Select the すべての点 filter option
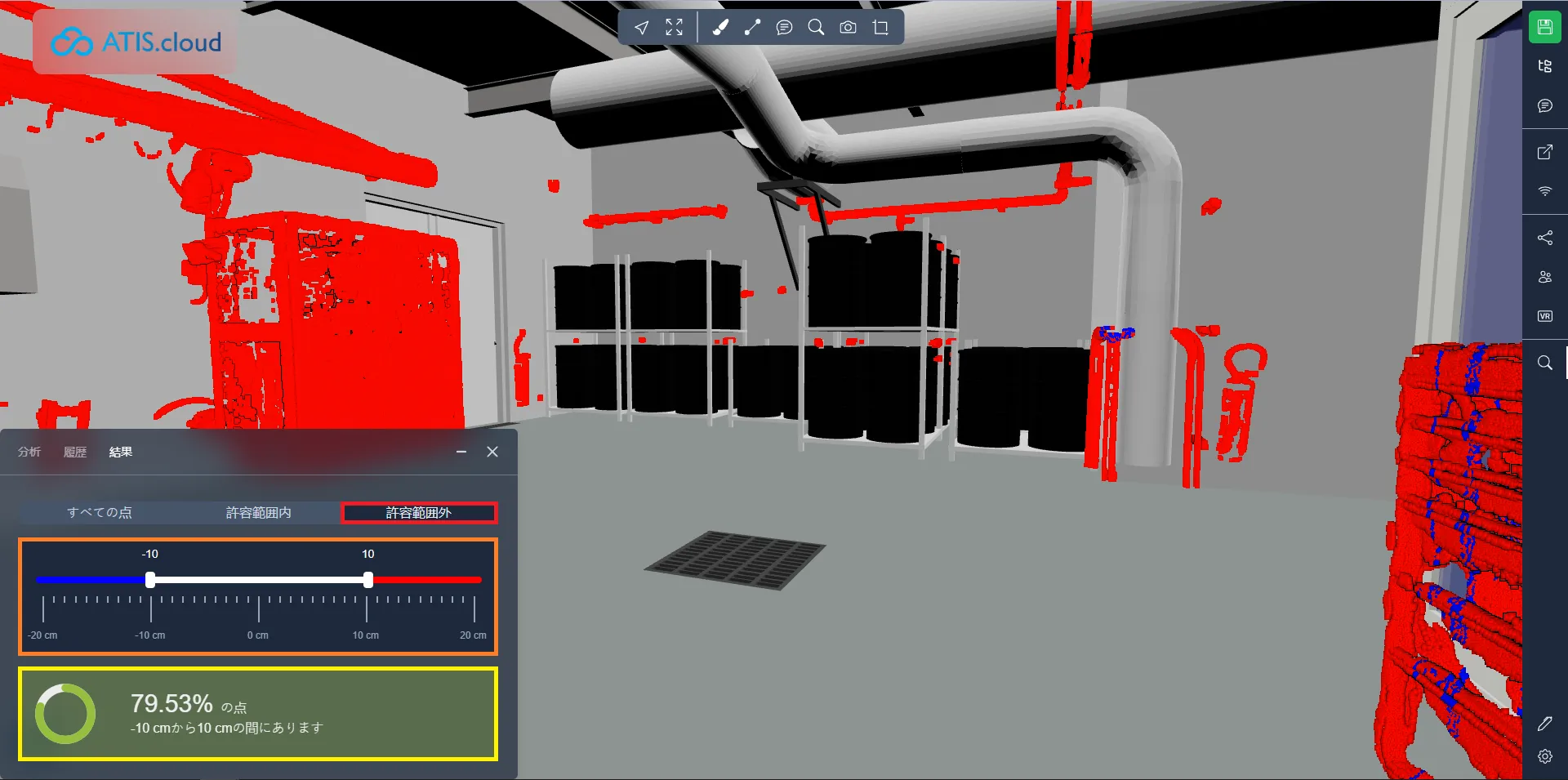Image resolution: width=1568 pixels, height=780 pixels. point(100,513)
